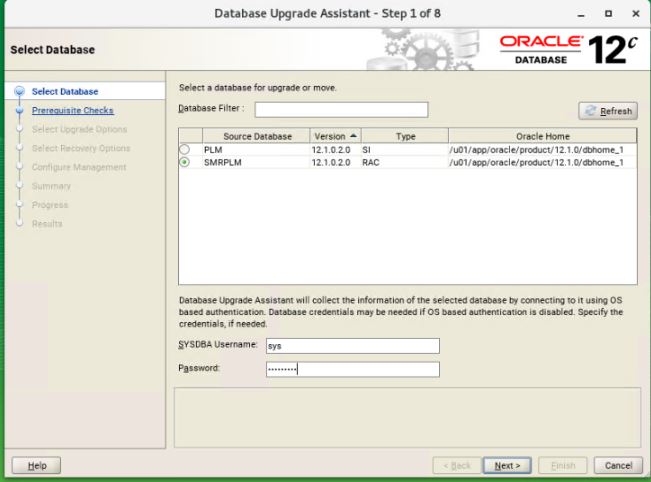Screen dimensions: 651x482
Task: Click the refresh arrows icon
Action: pos(590,111)
